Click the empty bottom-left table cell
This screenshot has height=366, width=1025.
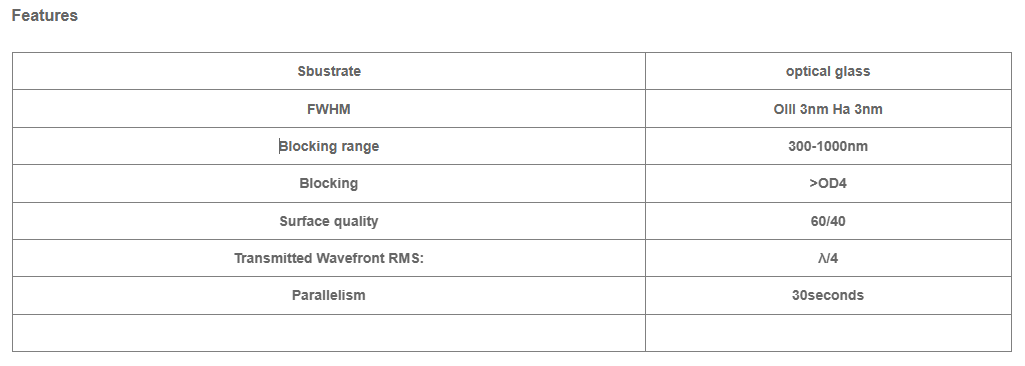click(329, 333)
